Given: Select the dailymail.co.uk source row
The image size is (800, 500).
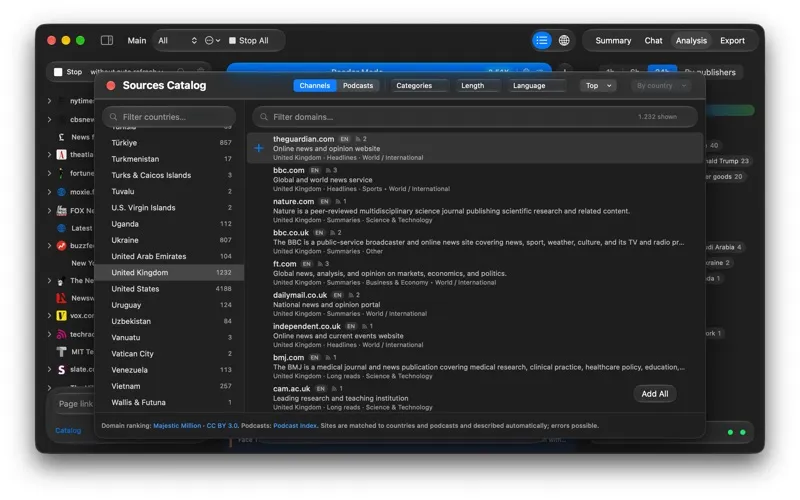Looking at the screenshot, I should coord(474,304).
